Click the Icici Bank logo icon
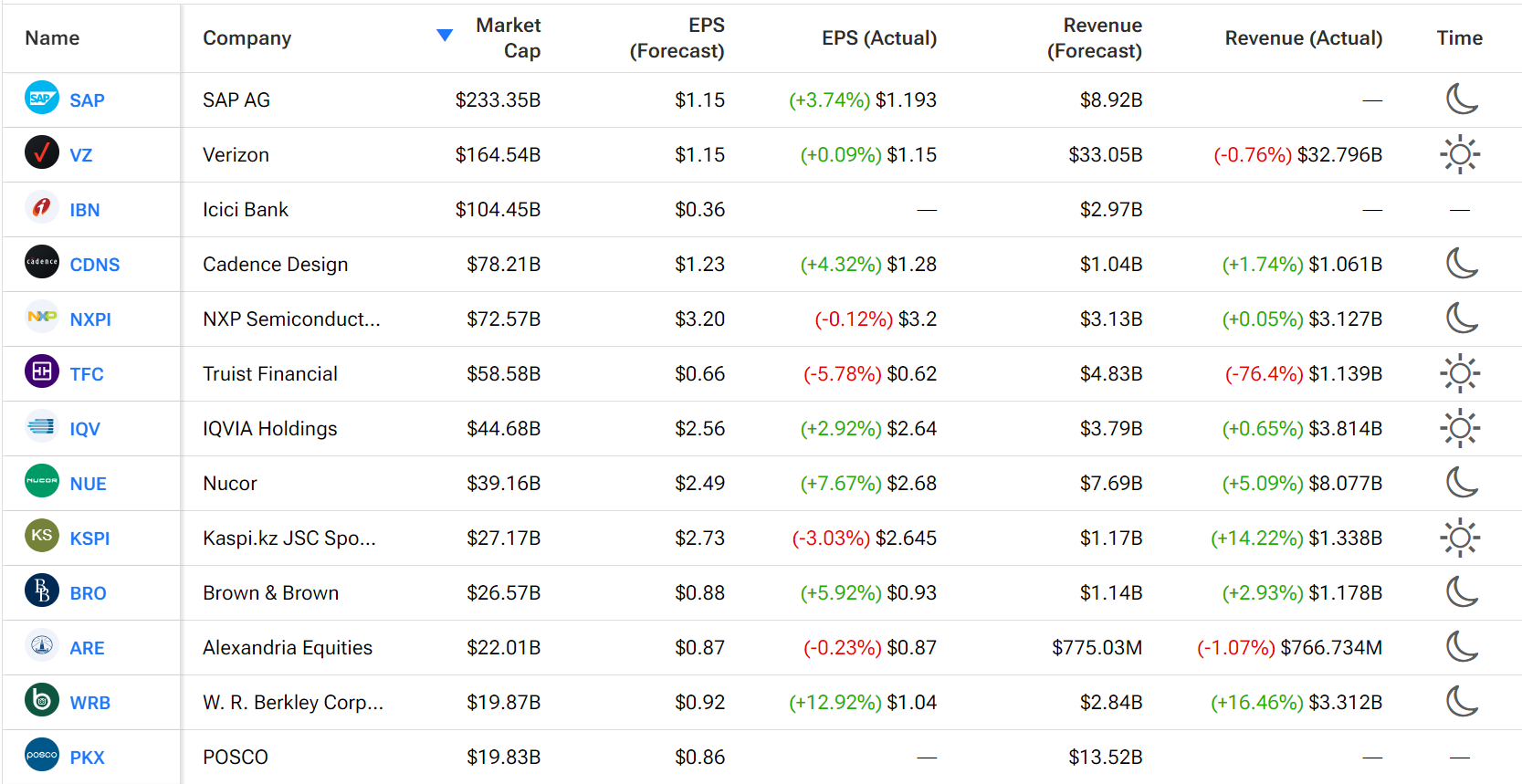This screenshot has height=784, width=1522. coord(42,208)
